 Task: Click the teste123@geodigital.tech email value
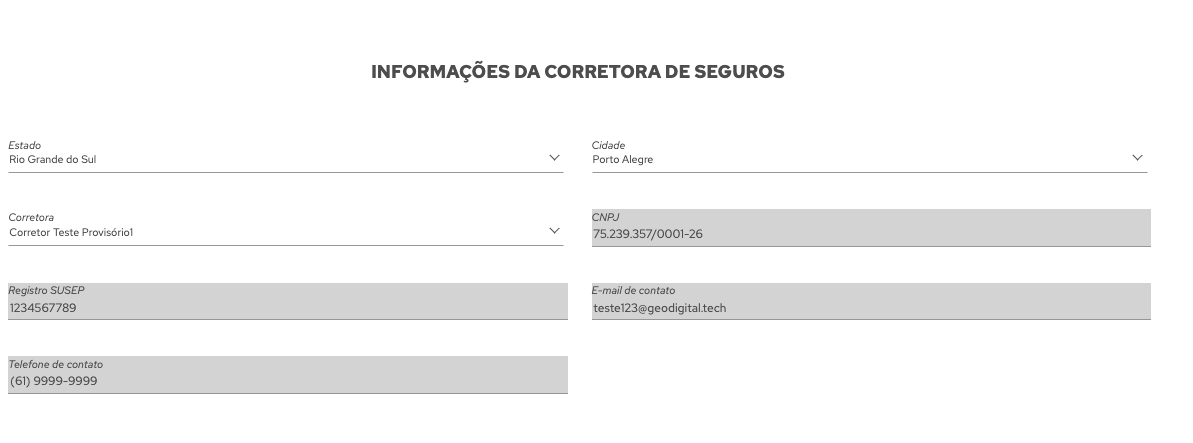pyautogui.click(x=660, y=308)
